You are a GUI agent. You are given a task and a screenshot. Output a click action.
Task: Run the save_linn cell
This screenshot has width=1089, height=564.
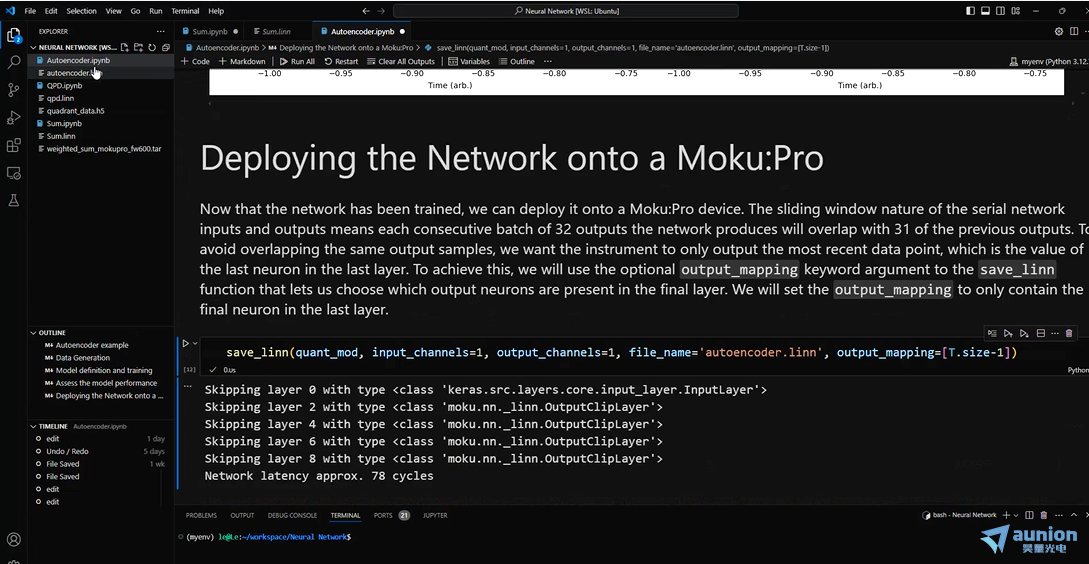pos(185,343)
